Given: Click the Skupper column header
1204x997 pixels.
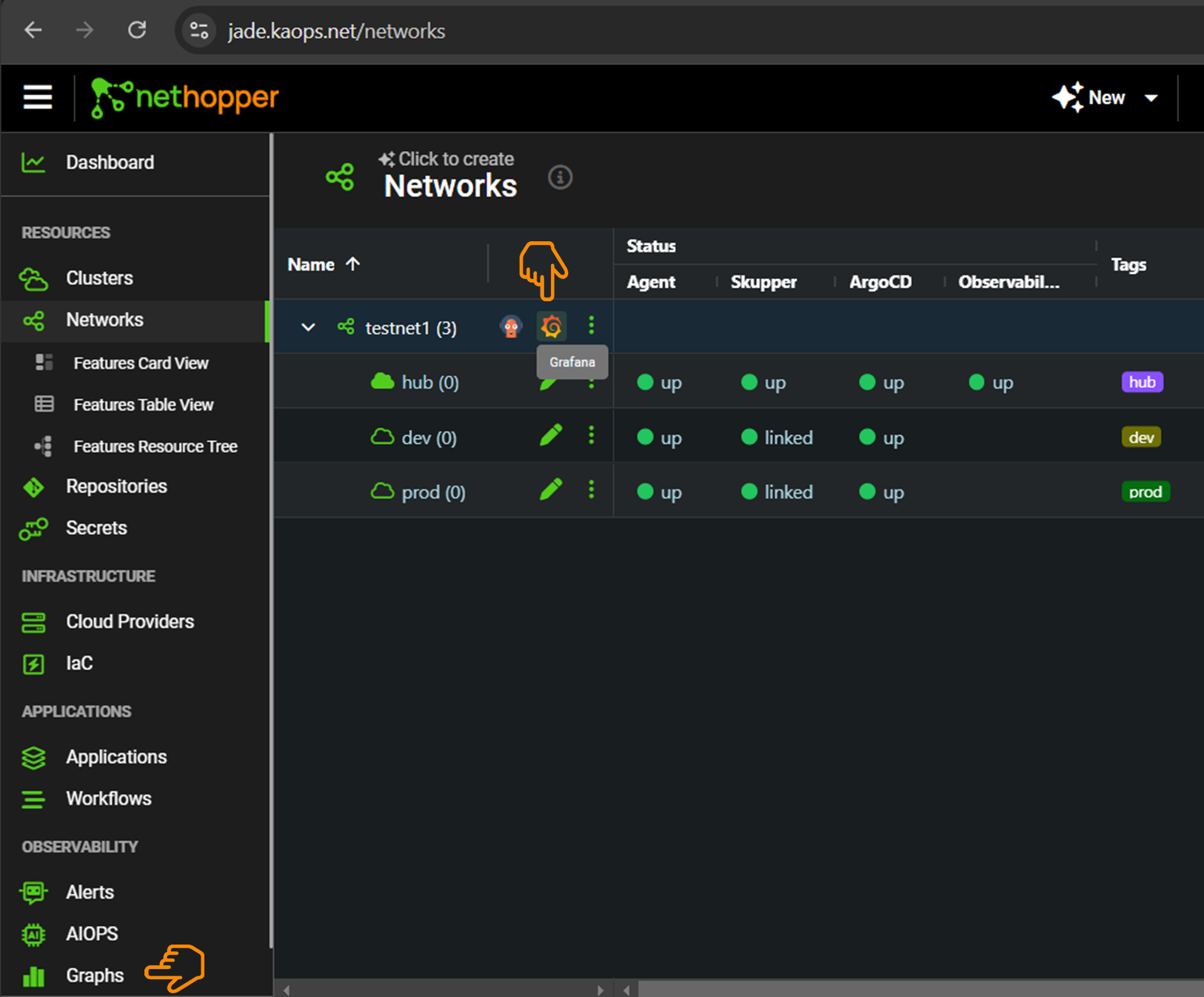Looking at the screenshot, I should (763, 282).
